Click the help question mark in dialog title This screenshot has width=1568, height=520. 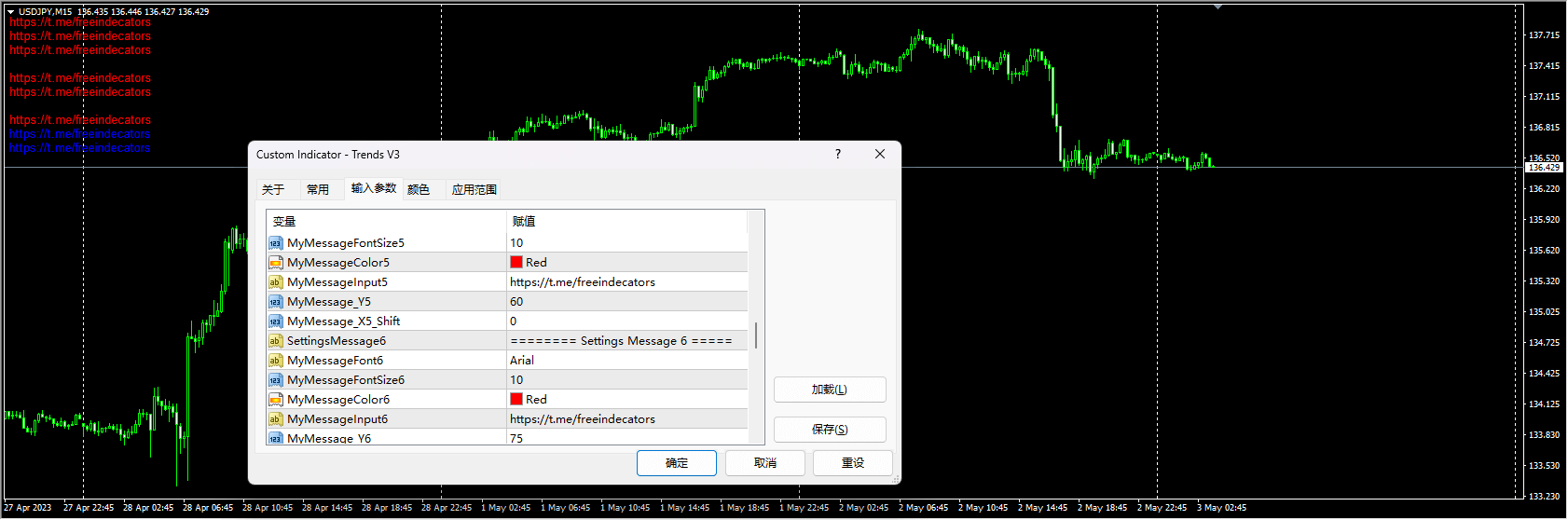click(x=837, y=155)
